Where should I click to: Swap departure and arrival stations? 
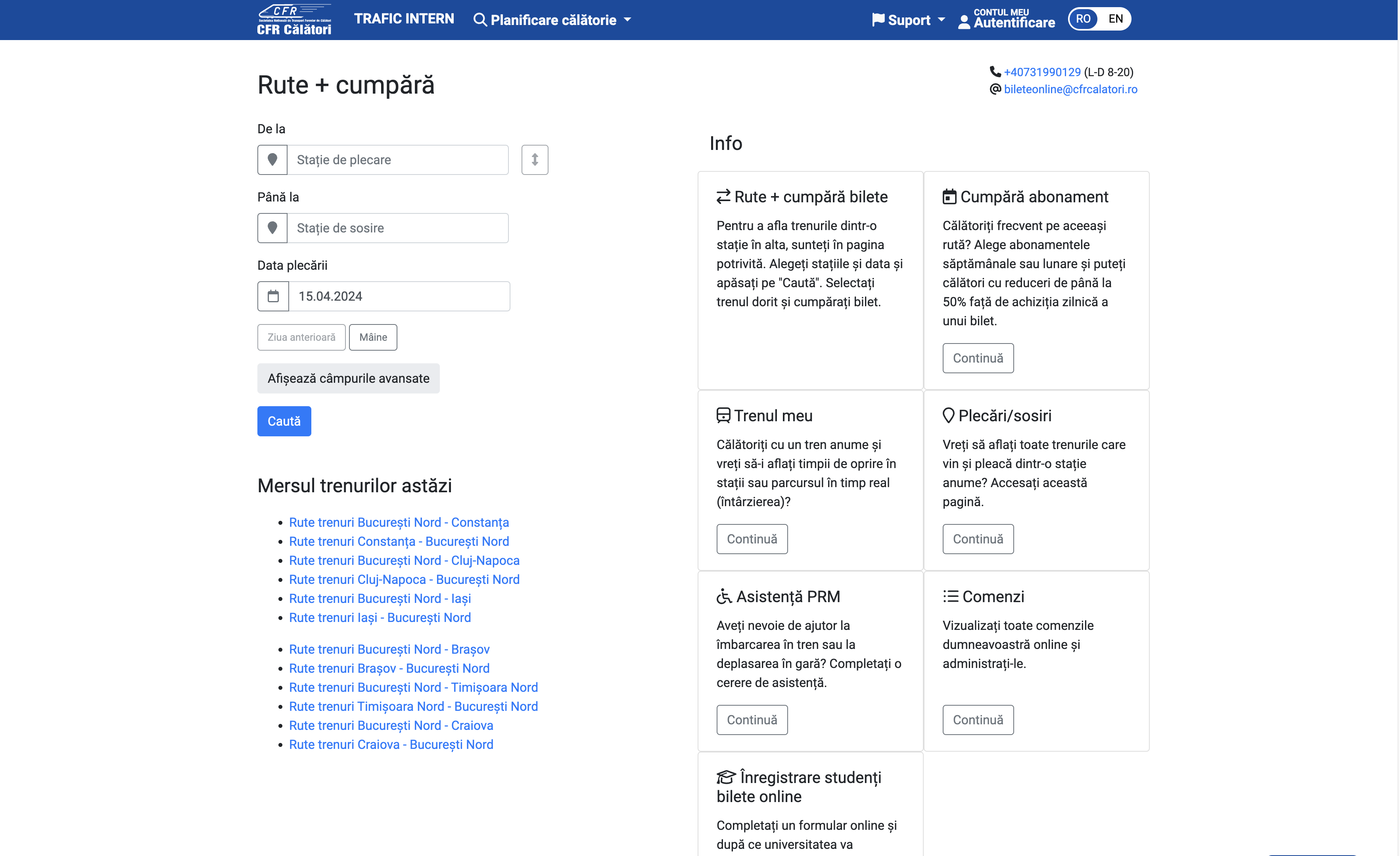pyautogui.click(x=535, y=160)
